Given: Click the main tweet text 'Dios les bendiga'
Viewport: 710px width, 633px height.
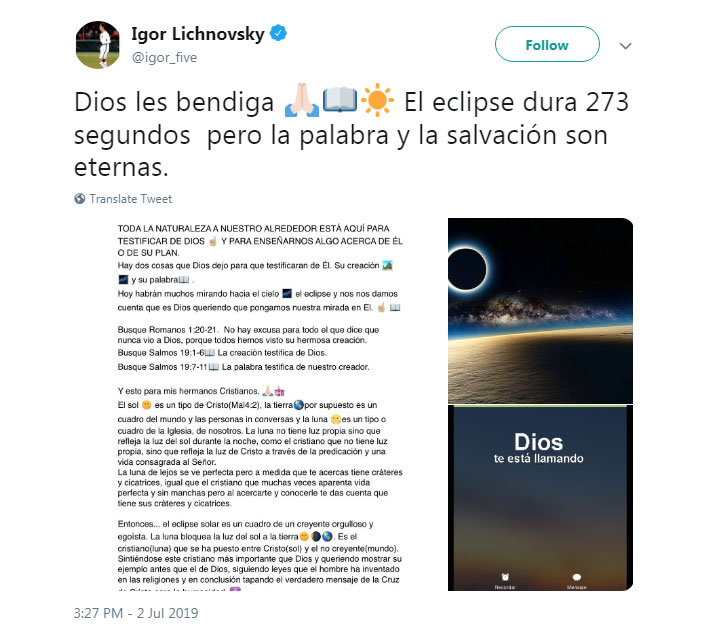Looking at the screenshot, I should coord(174,102).
